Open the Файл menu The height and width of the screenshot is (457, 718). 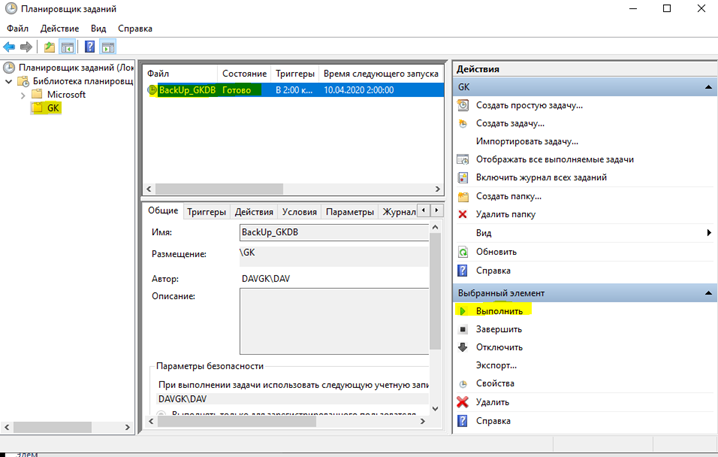click(17, 28)
